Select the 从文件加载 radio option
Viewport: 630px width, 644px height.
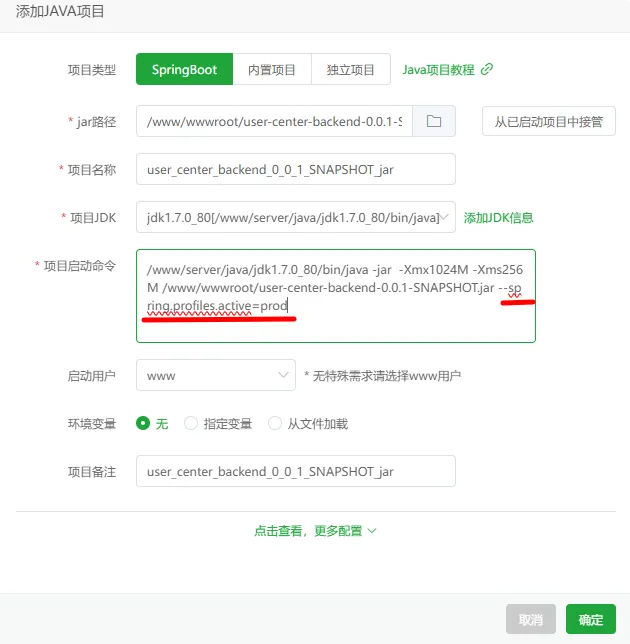pyautogui.click(x=275, y=423)
